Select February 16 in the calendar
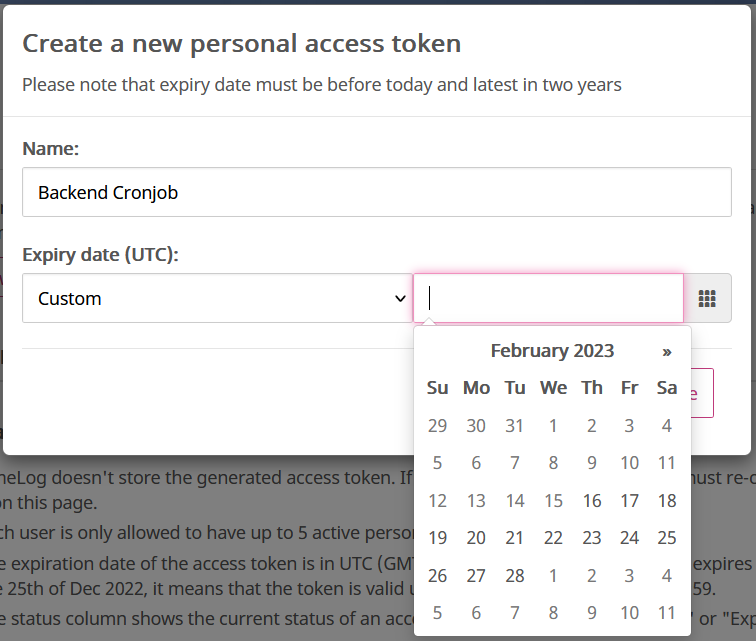 pos(592,501)
